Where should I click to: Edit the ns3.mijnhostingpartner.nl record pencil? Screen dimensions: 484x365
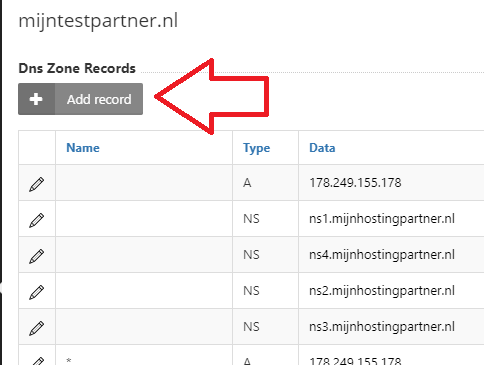tap(37, 328)
